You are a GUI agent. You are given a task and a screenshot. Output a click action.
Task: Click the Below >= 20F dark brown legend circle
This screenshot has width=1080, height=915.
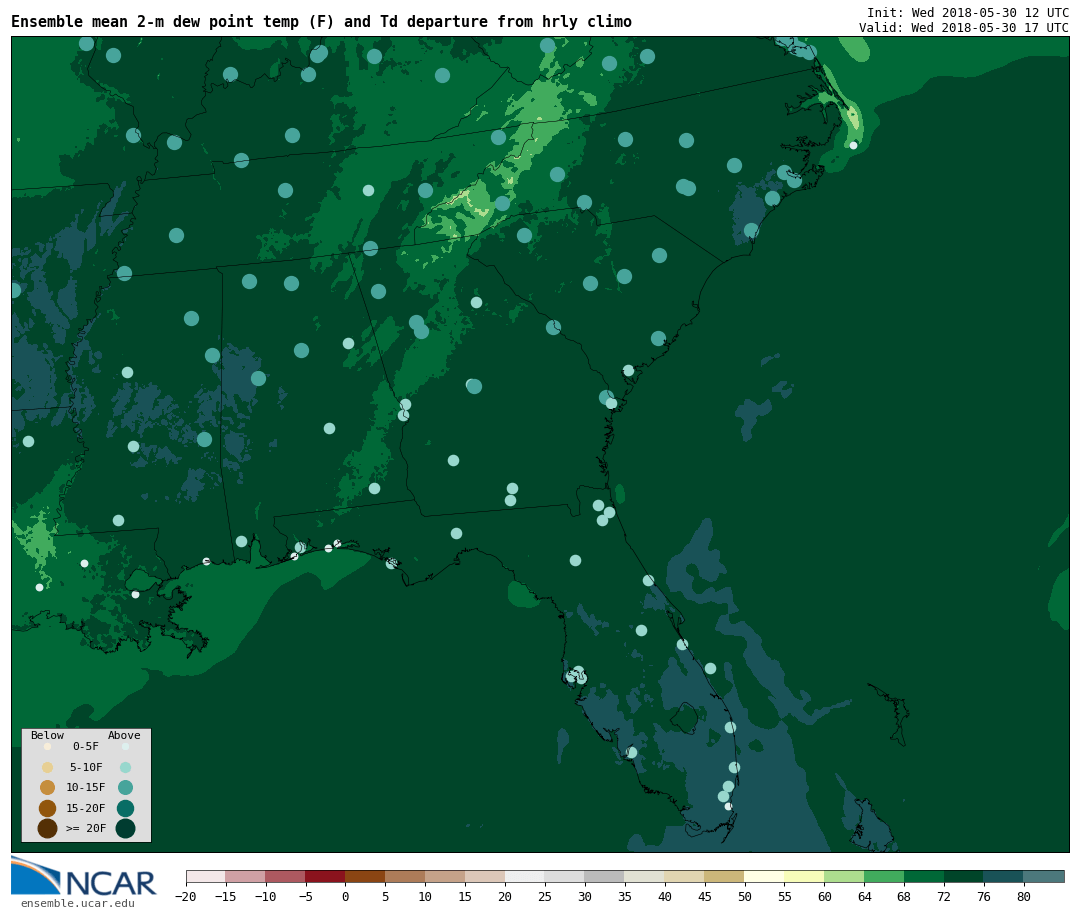pos(48,828)
